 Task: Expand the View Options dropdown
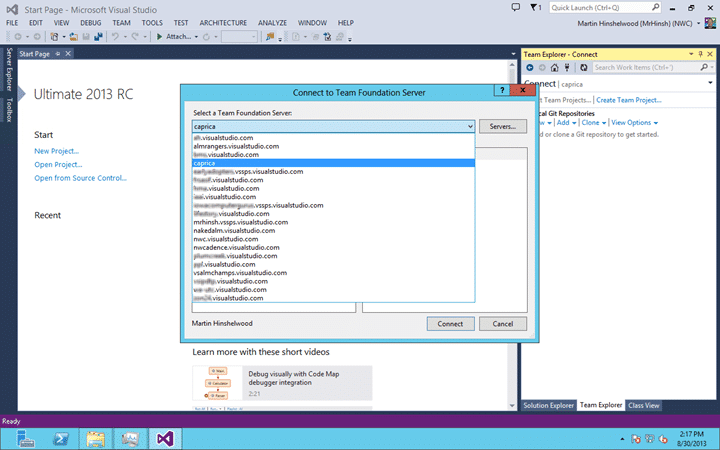point(656,123)
